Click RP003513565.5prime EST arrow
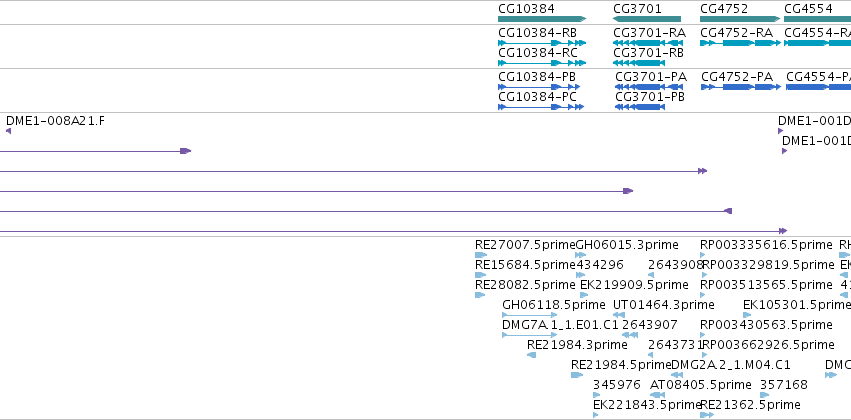 (x=703, y=295)
